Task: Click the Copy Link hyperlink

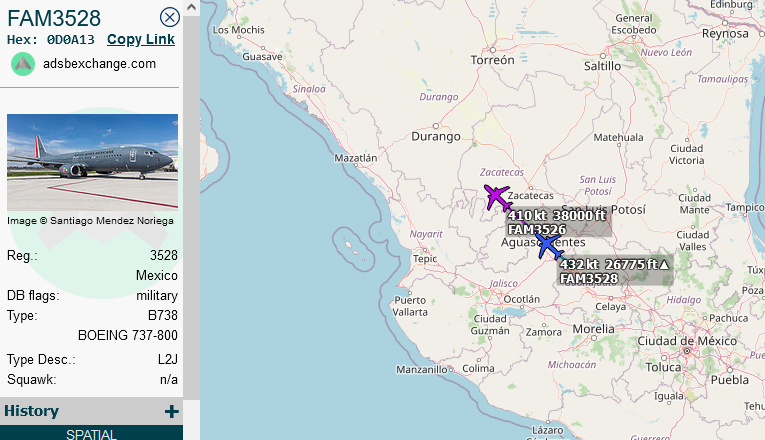Action: pos(141,40)
